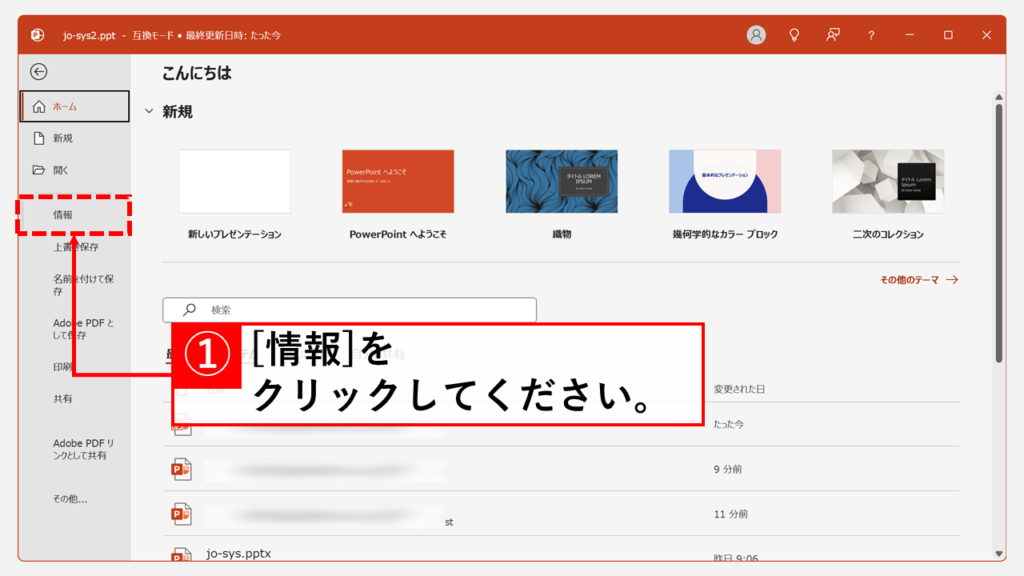Click the 11 分前 modified time
Image resolution: width=1024 pixels, height=576 pixels.
coord(730,514)
